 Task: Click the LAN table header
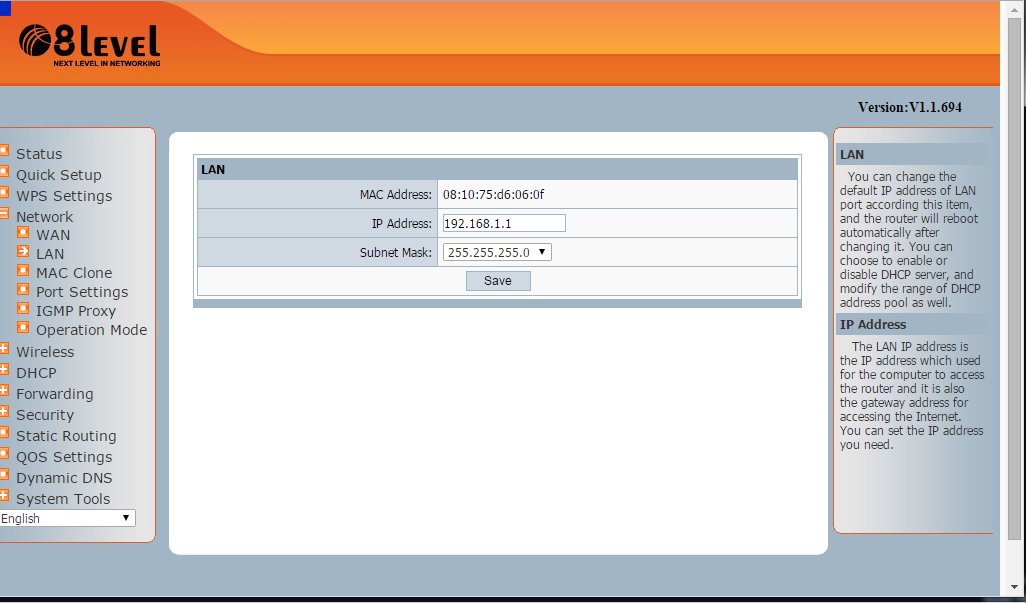click(x=497, y=169)
